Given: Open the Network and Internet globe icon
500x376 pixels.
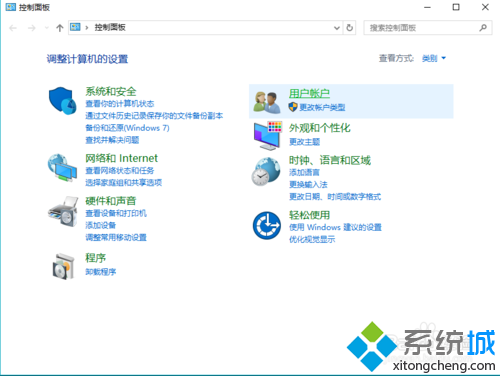Looking at the screenshot, I should click(62, 168).
